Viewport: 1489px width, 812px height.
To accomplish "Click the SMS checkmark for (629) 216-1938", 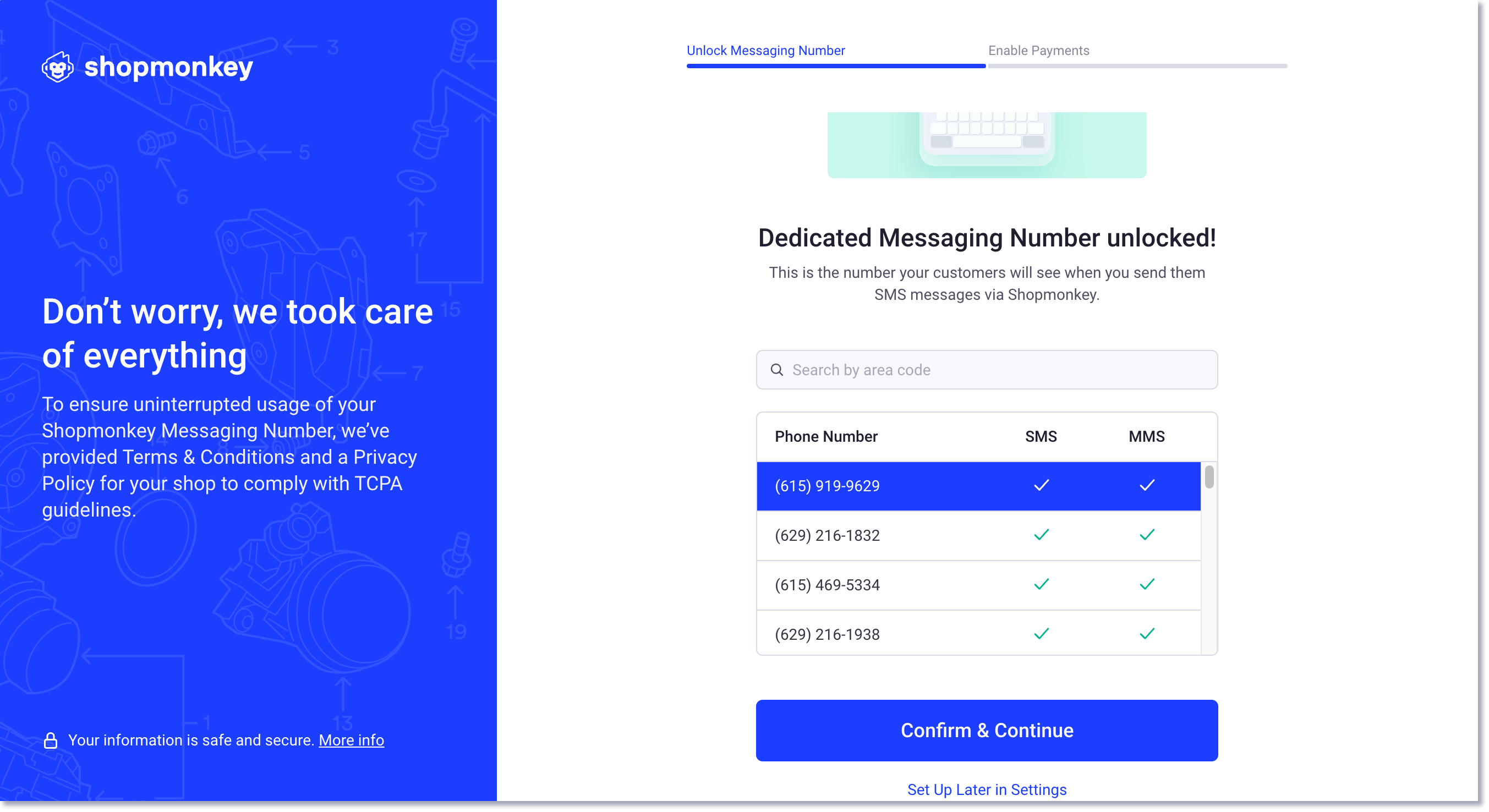I will pos(1041,634).
